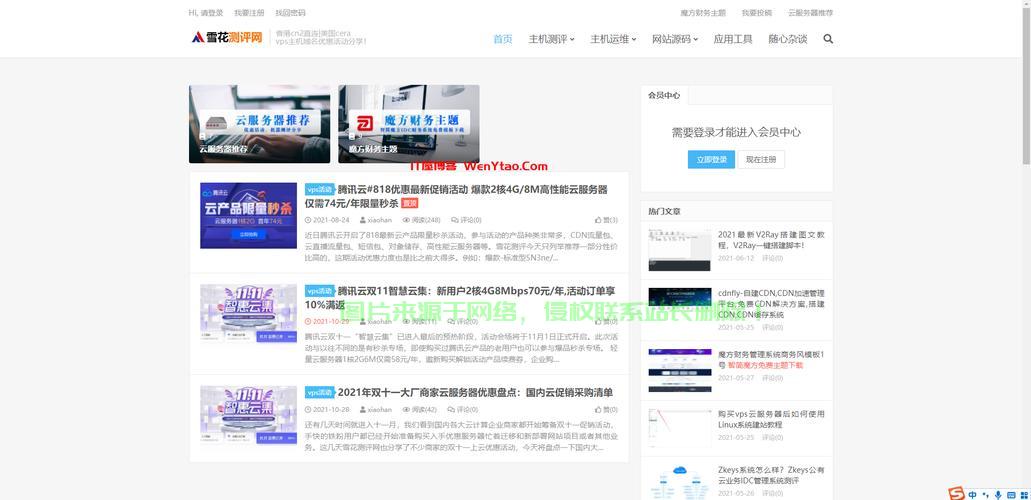Viewport: 1031px width, 500px height.
Task: Expand the 主机运维 dropdown menu
Action: (613, 39)
